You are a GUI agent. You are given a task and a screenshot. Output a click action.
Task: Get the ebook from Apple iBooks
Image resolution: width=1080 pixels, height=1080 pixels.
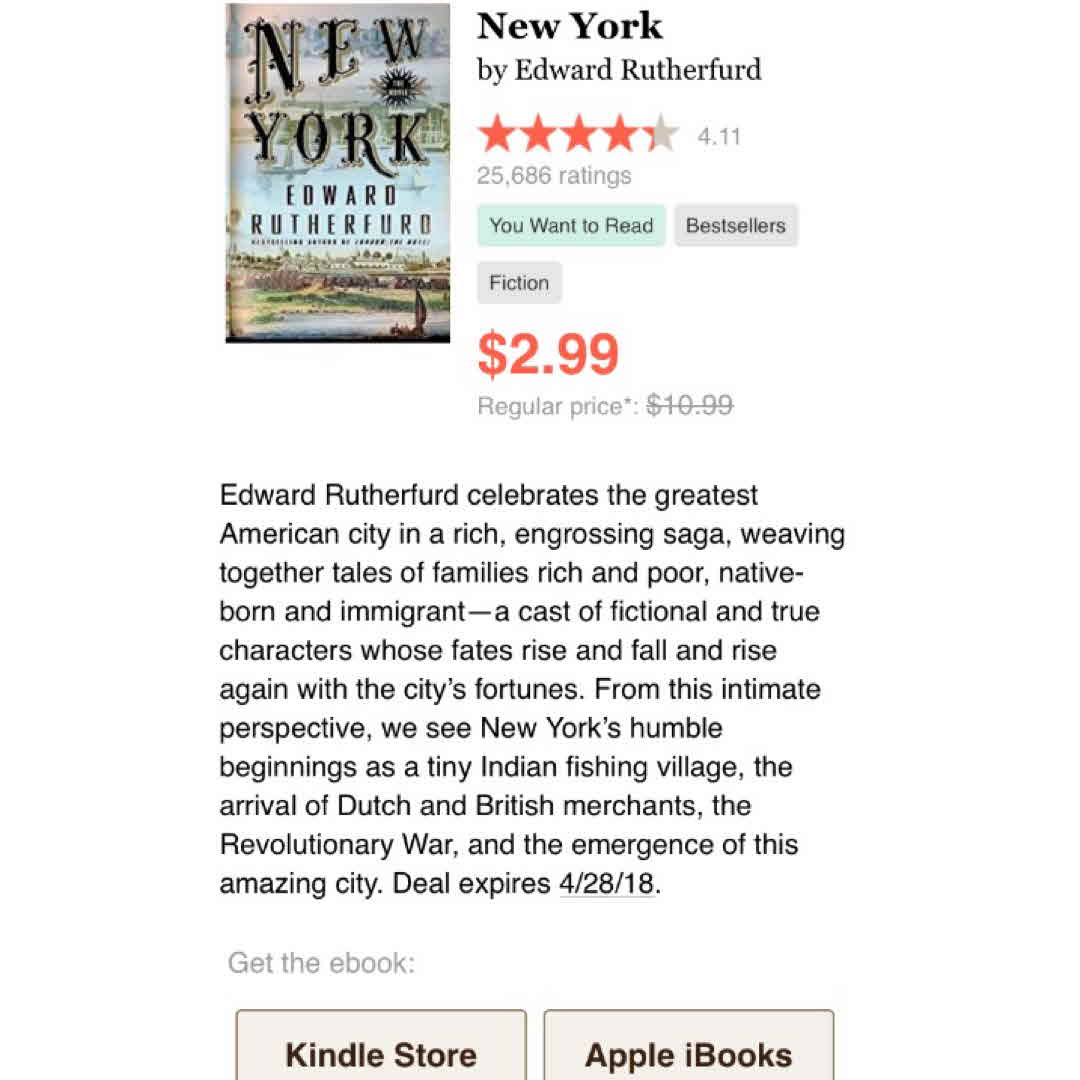(688, 1053)
